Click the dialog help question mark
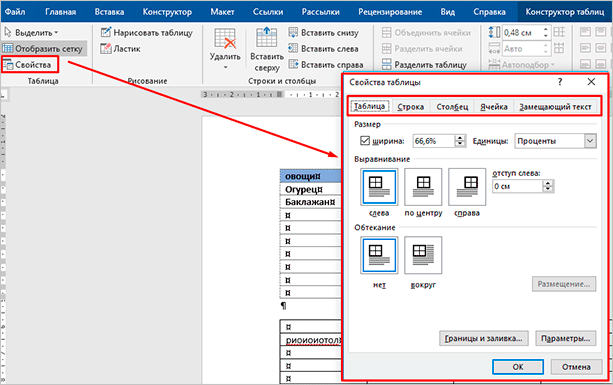The width and height of the screenshot is (613, 385). pos(560,82)
